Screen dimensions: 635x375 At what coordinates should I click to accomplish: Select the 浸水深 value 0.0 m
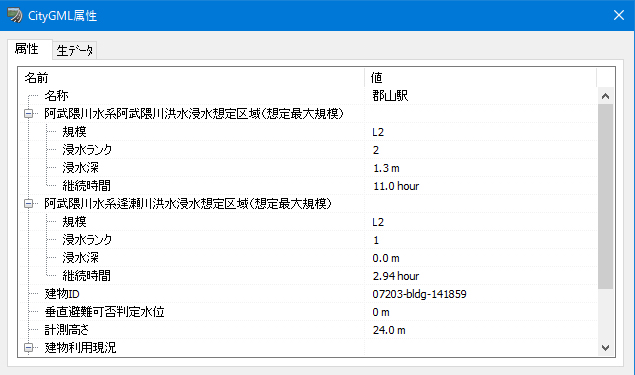(x=386, y=258)
